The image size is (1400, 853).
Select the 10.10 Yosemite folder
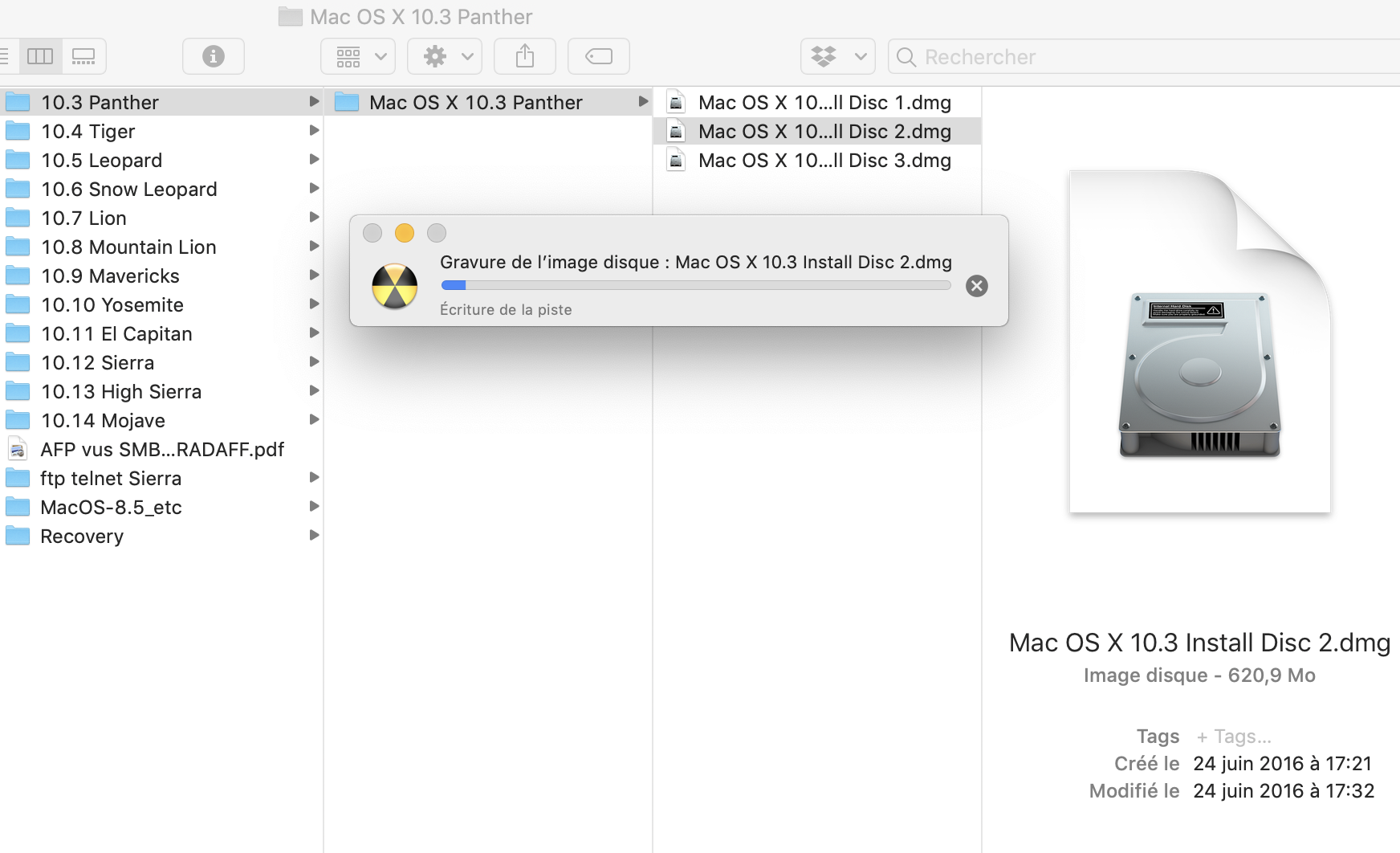pyautogui.click(x=161, y=304)
